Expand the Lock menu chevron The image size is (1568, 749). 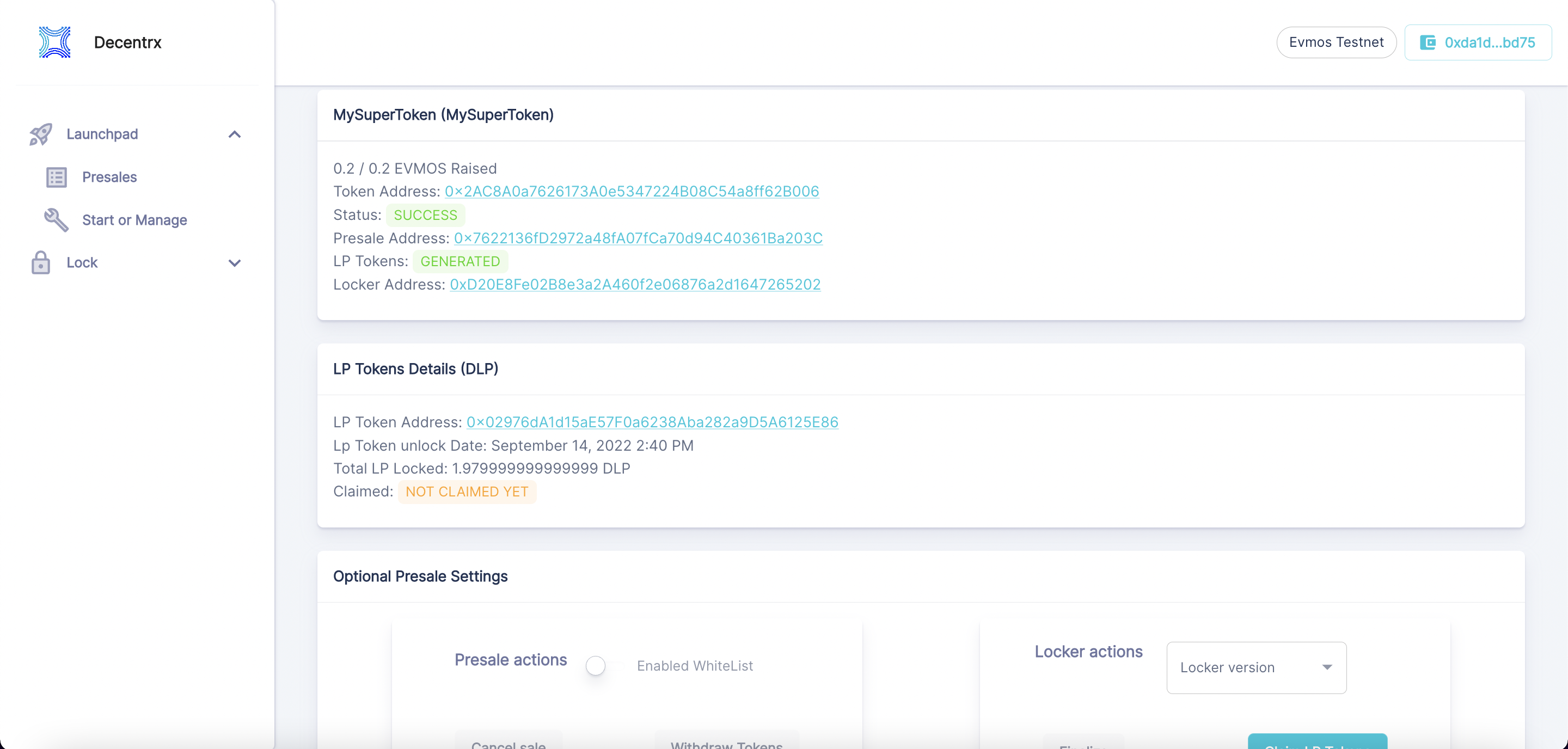tap(234, 263)
